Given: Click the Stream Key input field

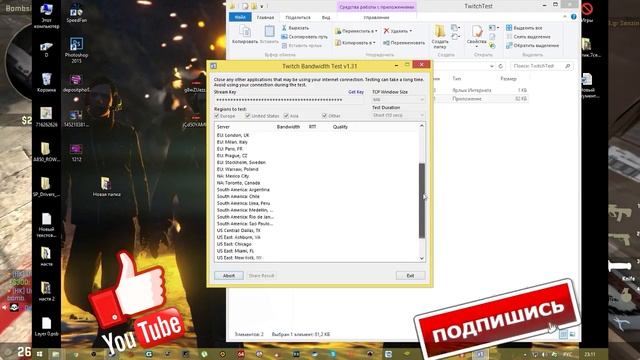Looking at the screenshot, I should pos(288,100).
